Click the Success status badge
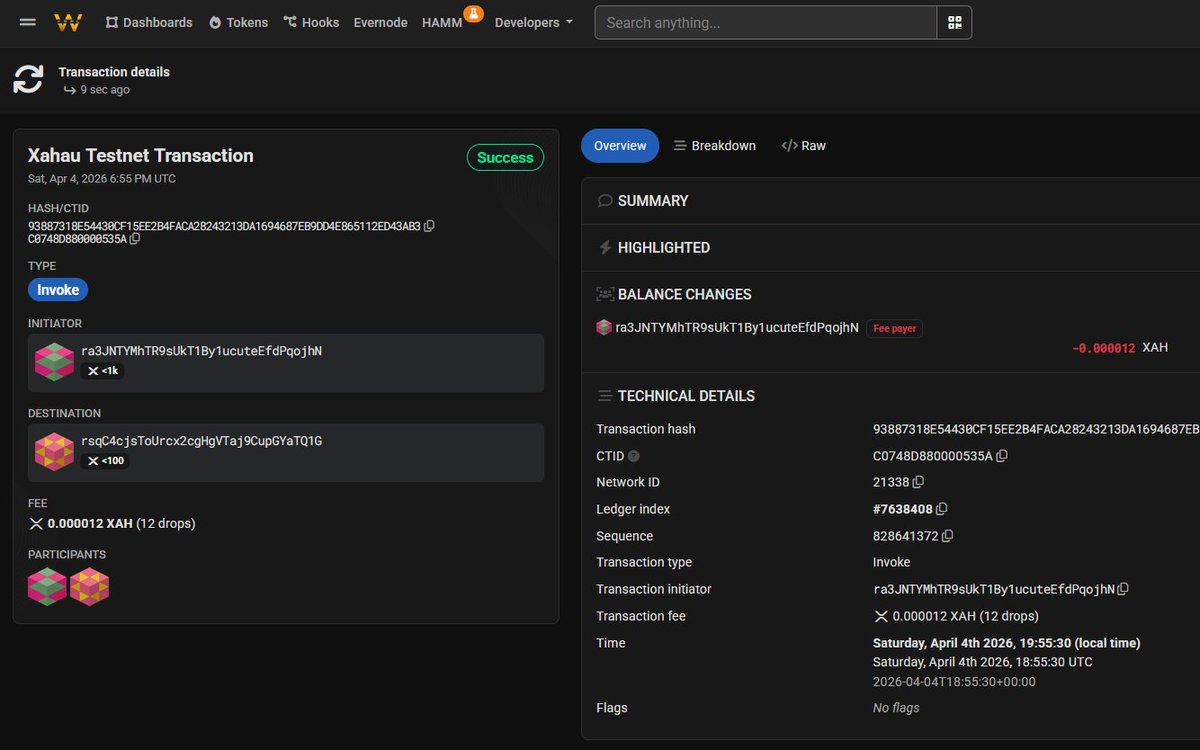The image size is (1200, 750). pos(505,158)
